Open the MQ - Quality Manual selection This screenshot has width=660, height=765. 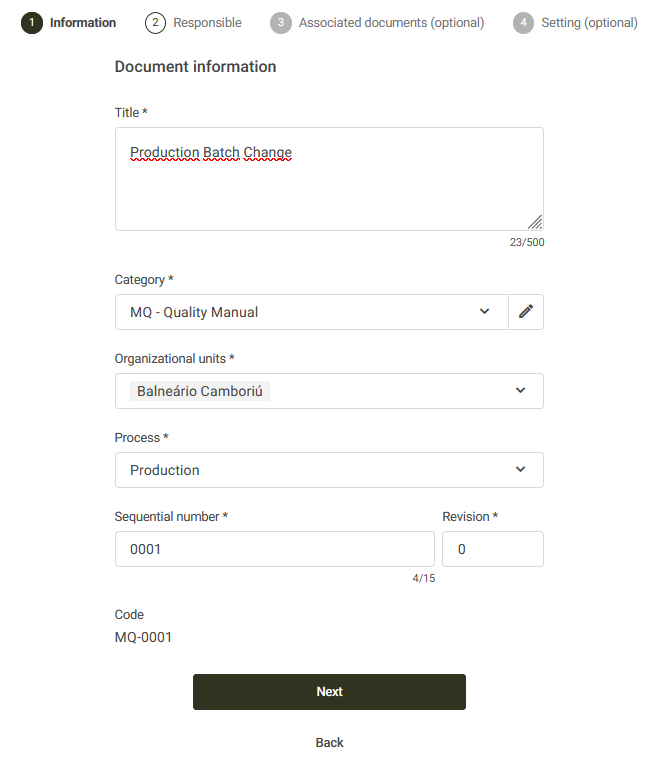(312, 312)
